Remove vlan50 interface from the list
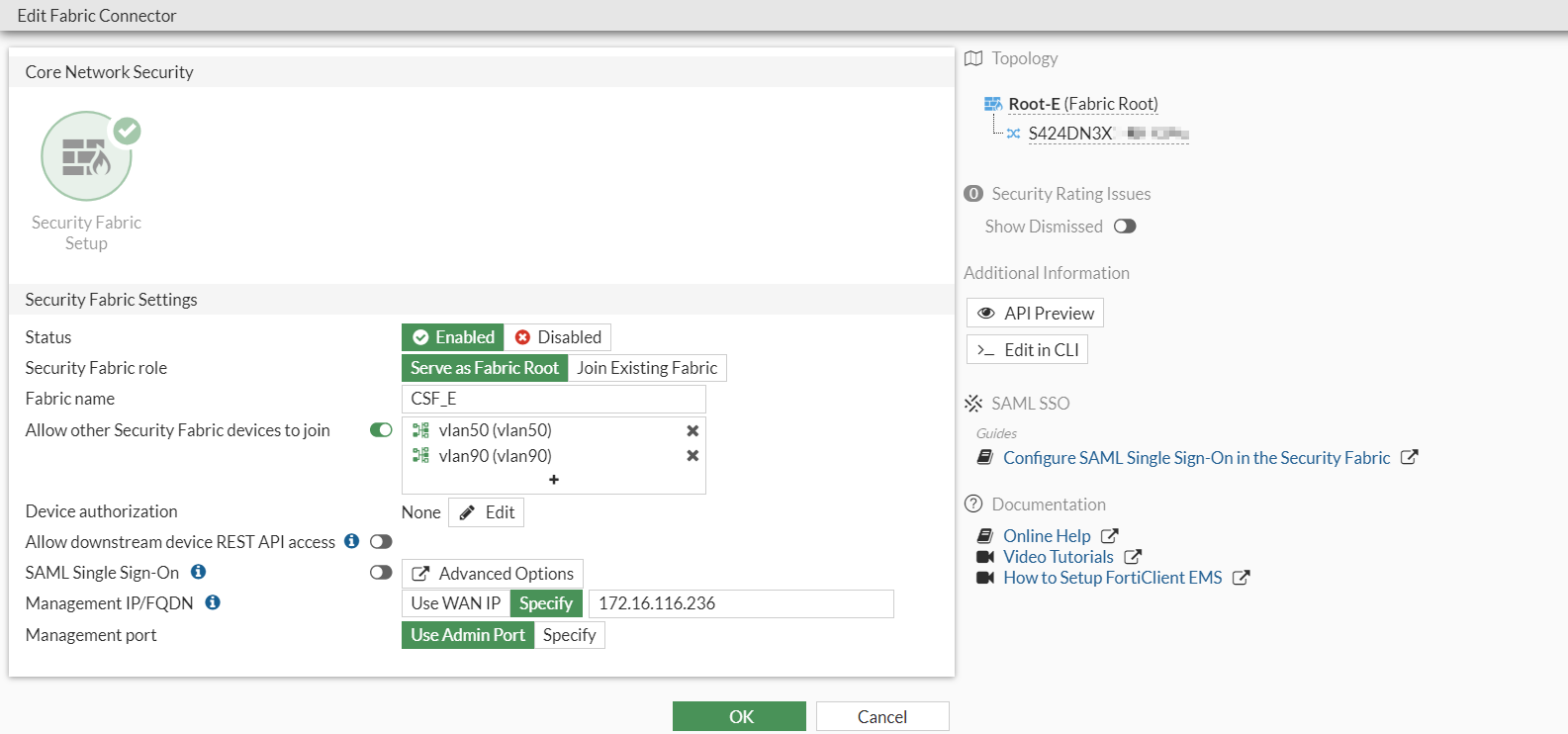The width and height of the screenshot is (1568, 734). [x=692, y=430]
